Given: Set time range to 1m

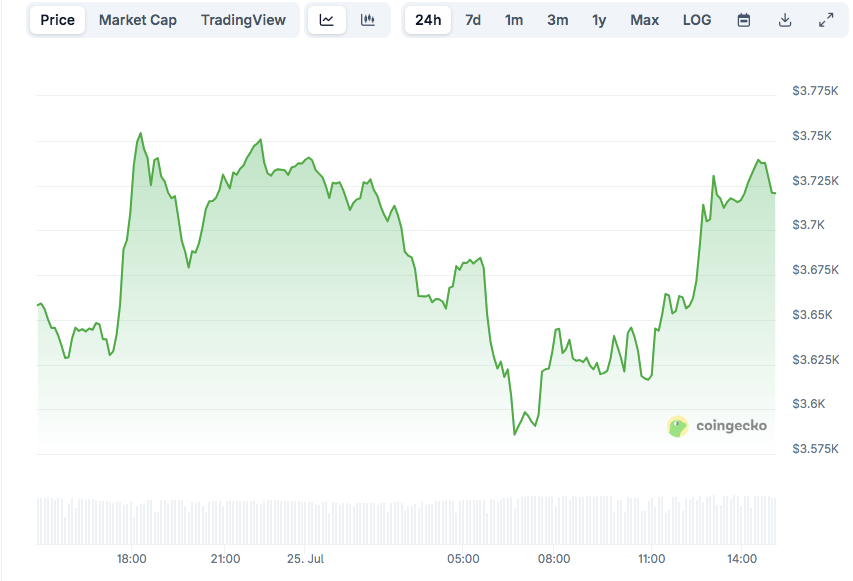Looking at the screenshot, I should click(514, 20).
